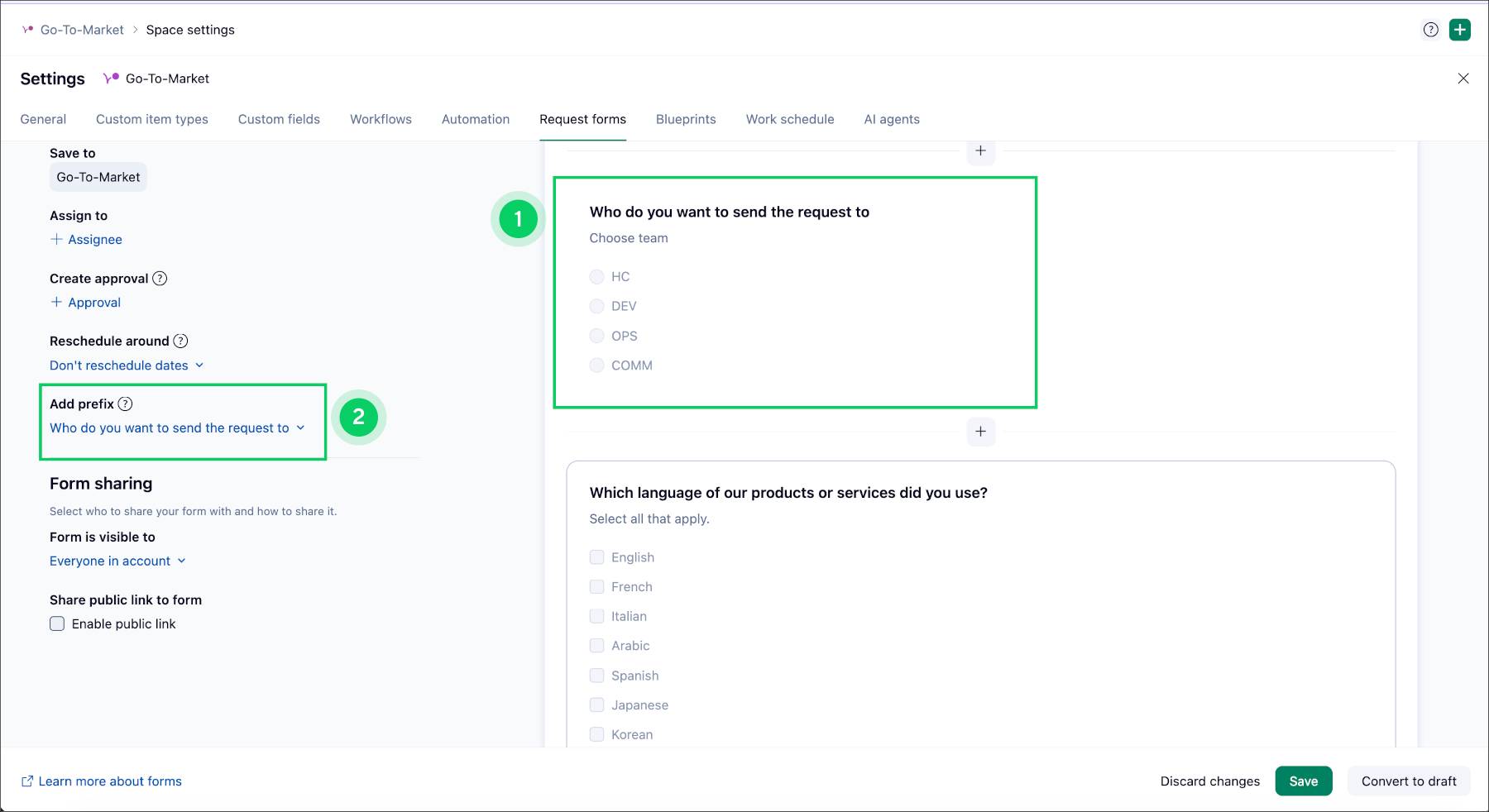
Task: Check the French language checkbox
Action: click(x=596, y=586)
